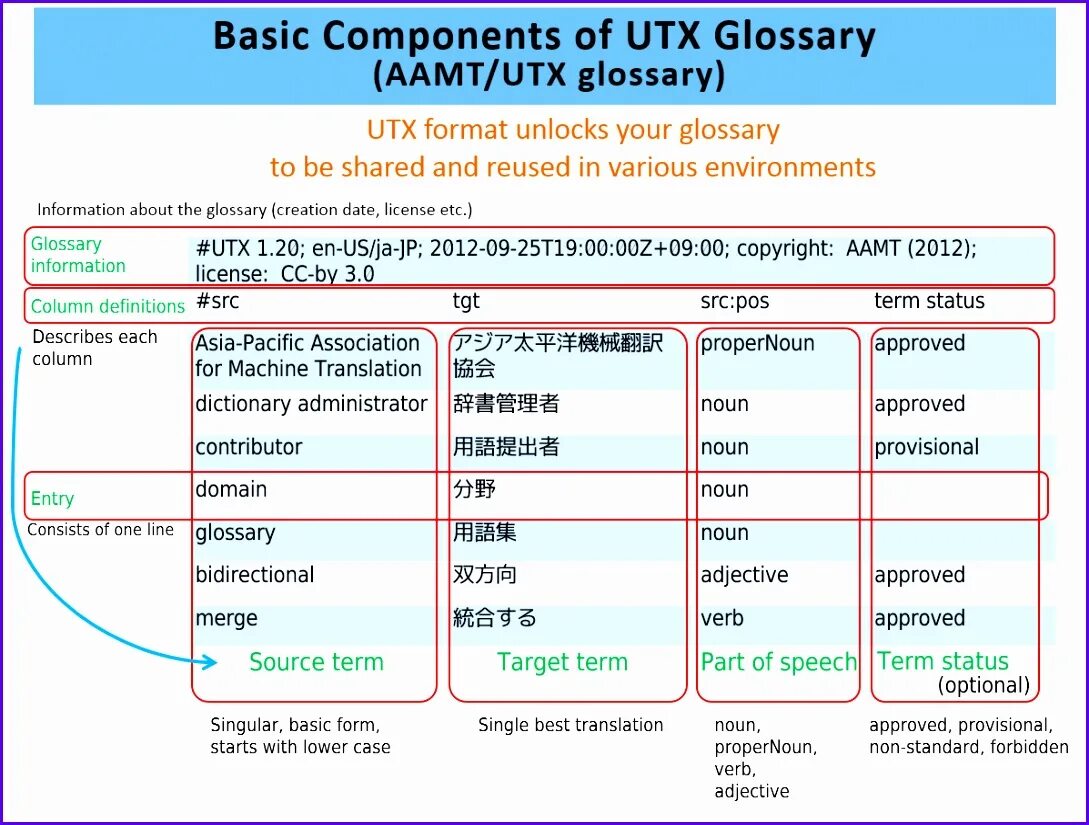Select the 'Glossary information' label

[x=78, y=255]
